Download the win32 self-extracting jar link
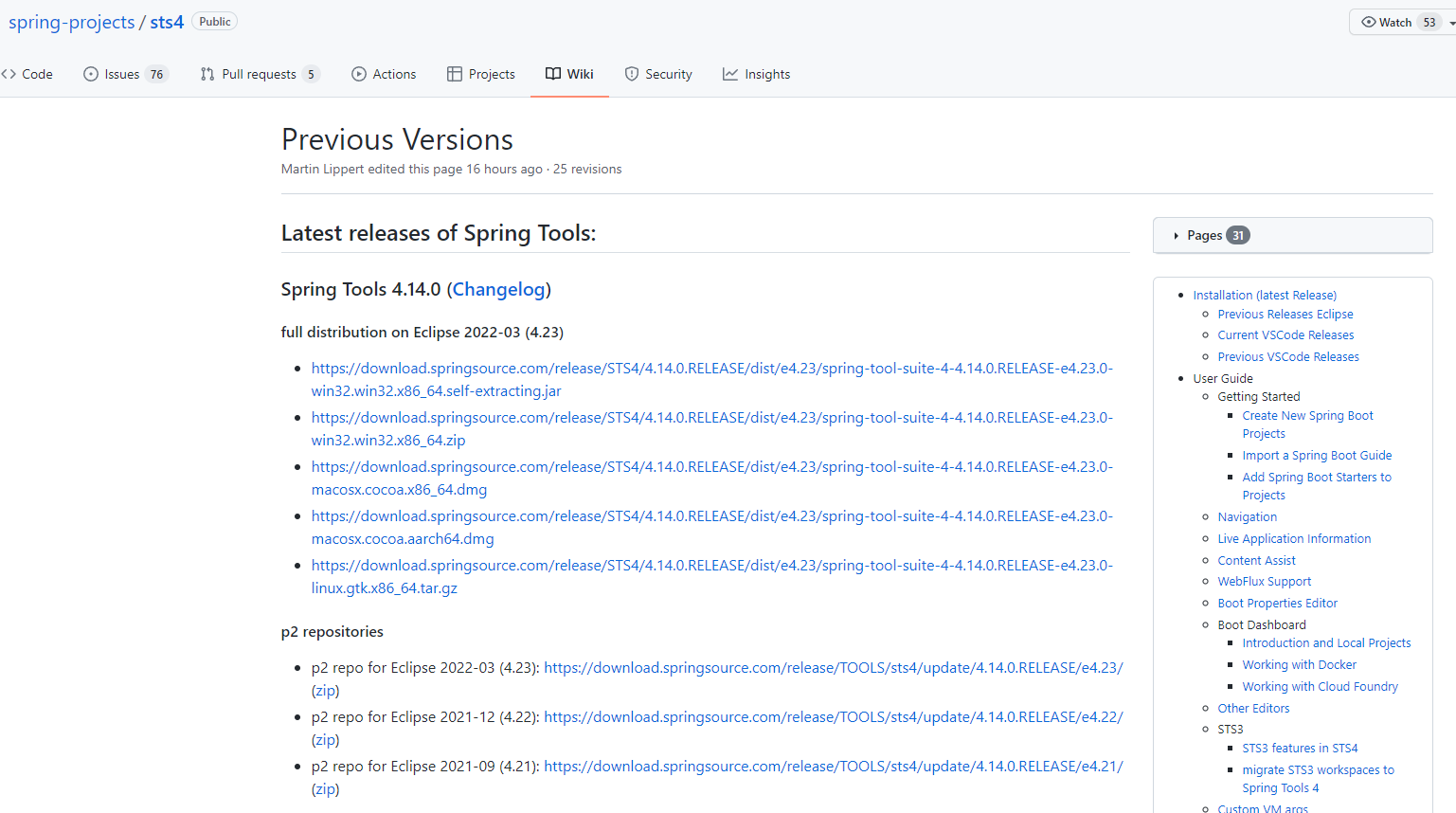1456x813 pixels. [712, 379]
